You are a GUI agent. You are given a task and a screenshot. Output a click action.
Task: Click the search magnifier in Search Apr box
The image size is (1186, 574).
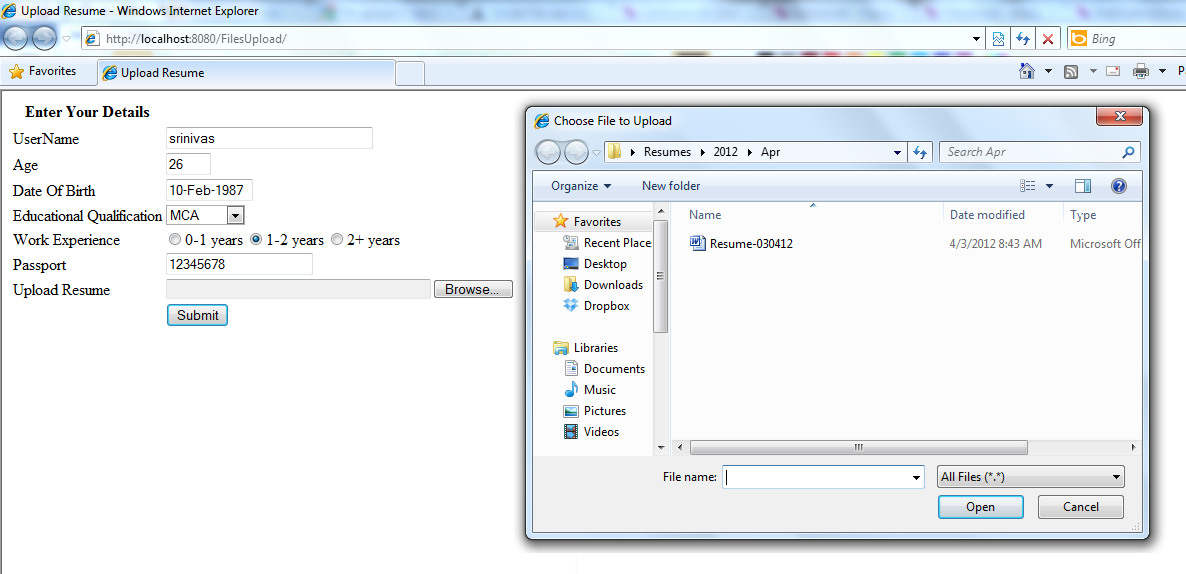click(1128, 152)
